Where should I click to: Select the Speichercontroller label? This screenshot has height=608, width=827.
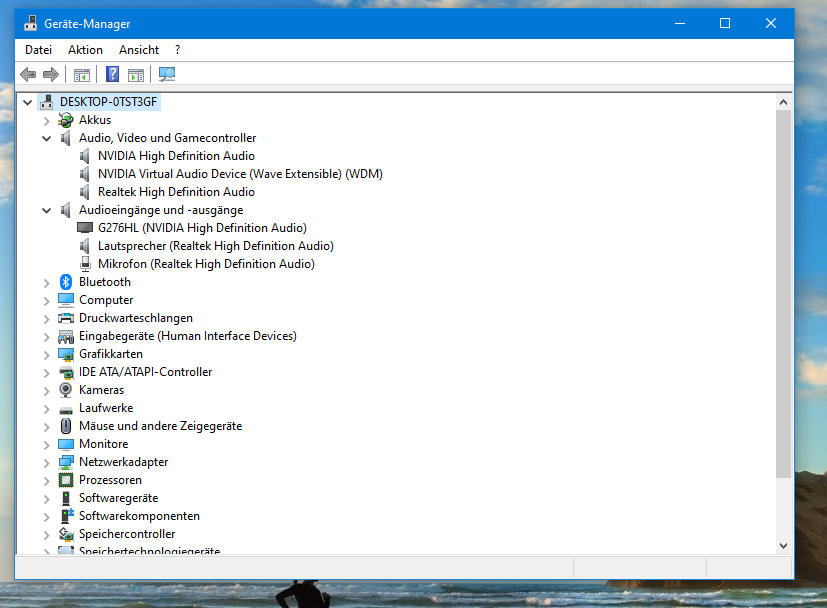coord(127,534)
